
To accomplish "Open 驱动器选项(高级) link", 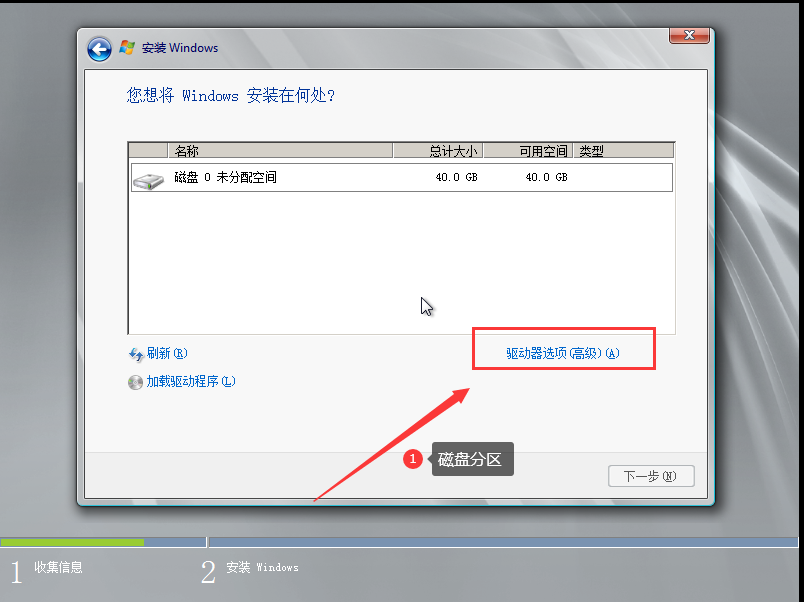I will point(563,353).
